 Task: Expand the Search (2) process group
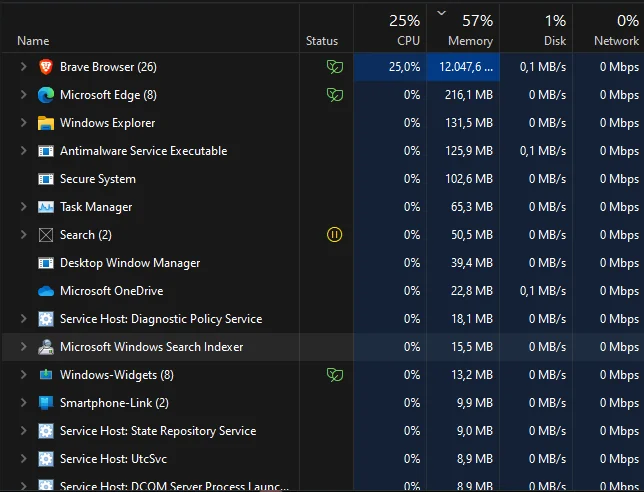[x=23, y=235]
